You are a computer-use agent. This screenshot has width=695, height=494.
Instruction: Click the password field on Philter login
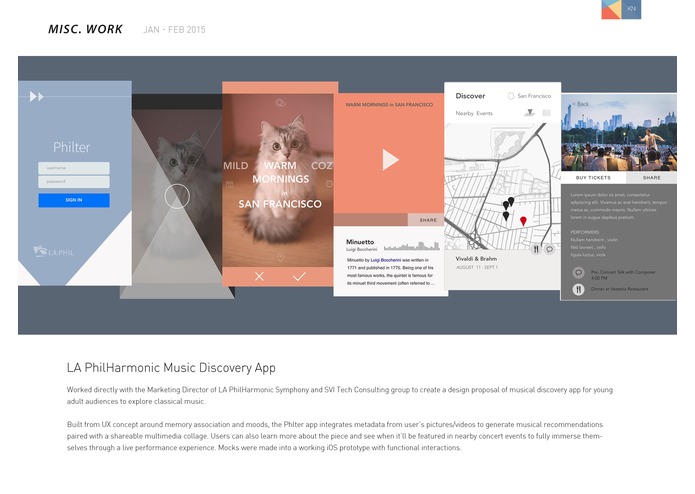click(x=74, y=182)
